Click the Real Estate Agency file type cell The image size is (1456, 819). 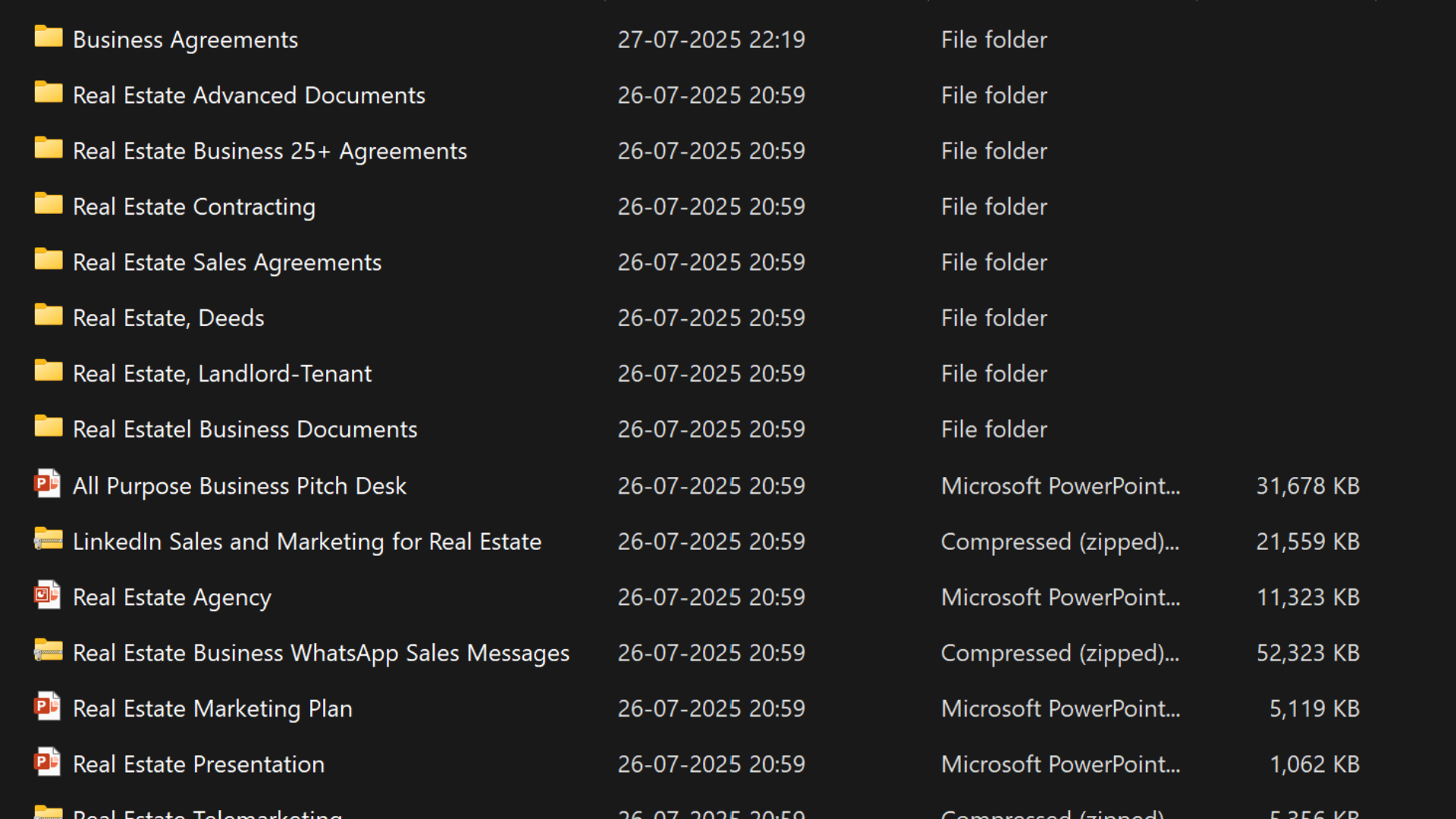point(1059,598)
